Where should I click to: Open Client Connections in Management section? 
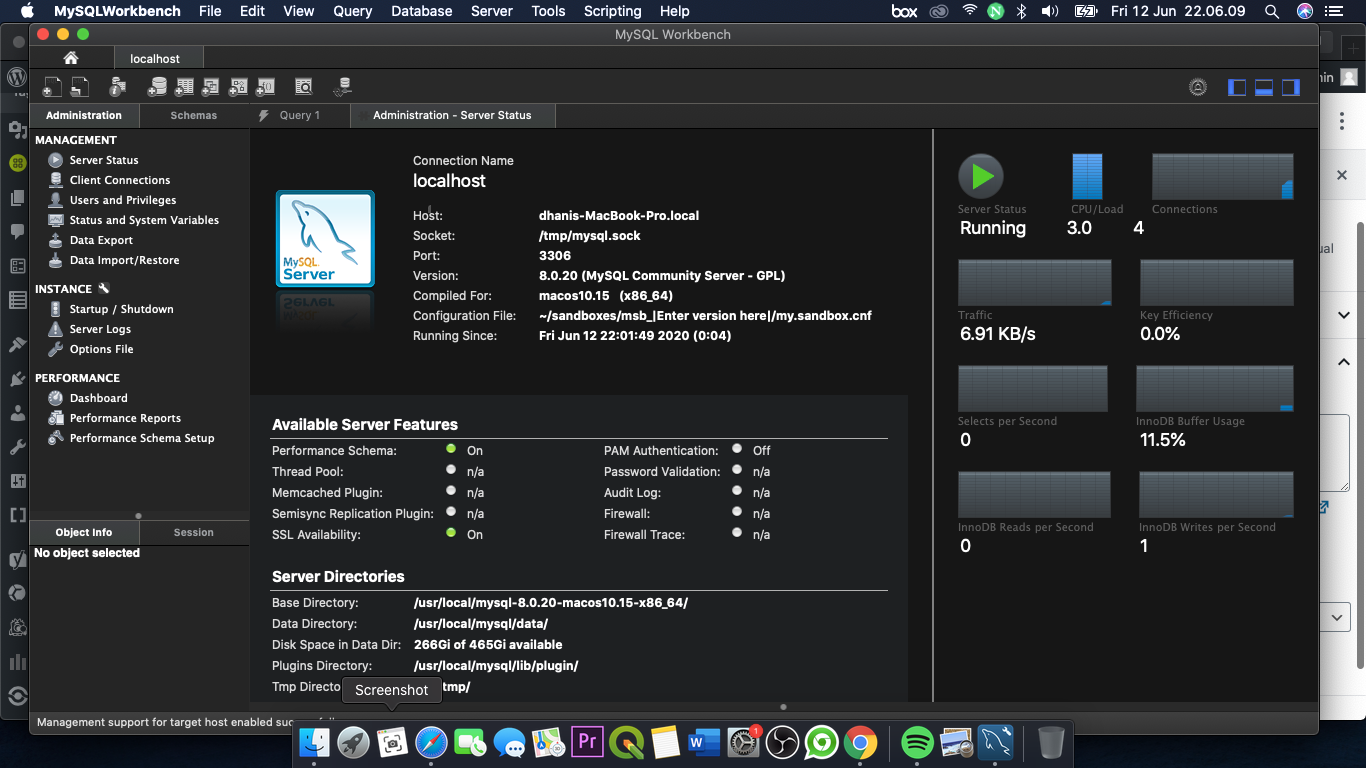[x=120, y=180]
